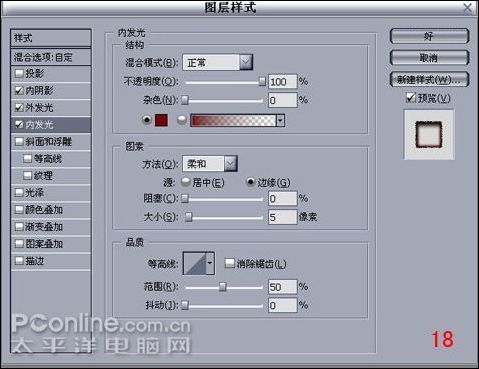Click the 大小 value field showing 5
This screenshot has width=479, height=369.
coord(282,217)
